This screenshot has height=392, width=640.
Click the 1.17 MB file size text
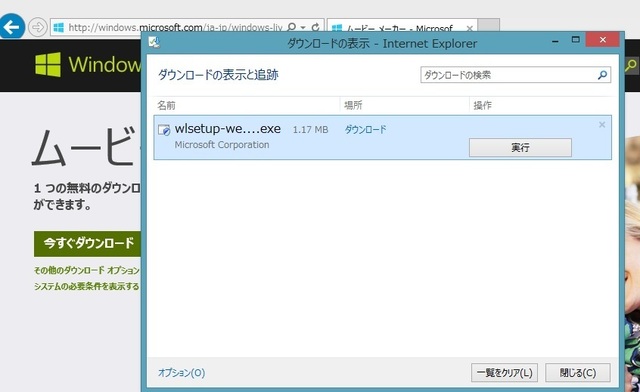pyautogui.click(x=310, y=130)
